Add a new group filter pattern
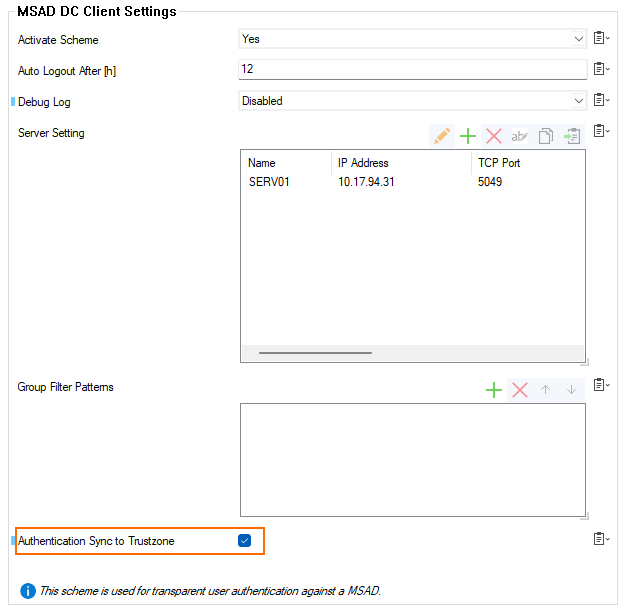Image resolution: width=626 pixels, height=614 pixels. pyautogui.click(x=494, y=390)
